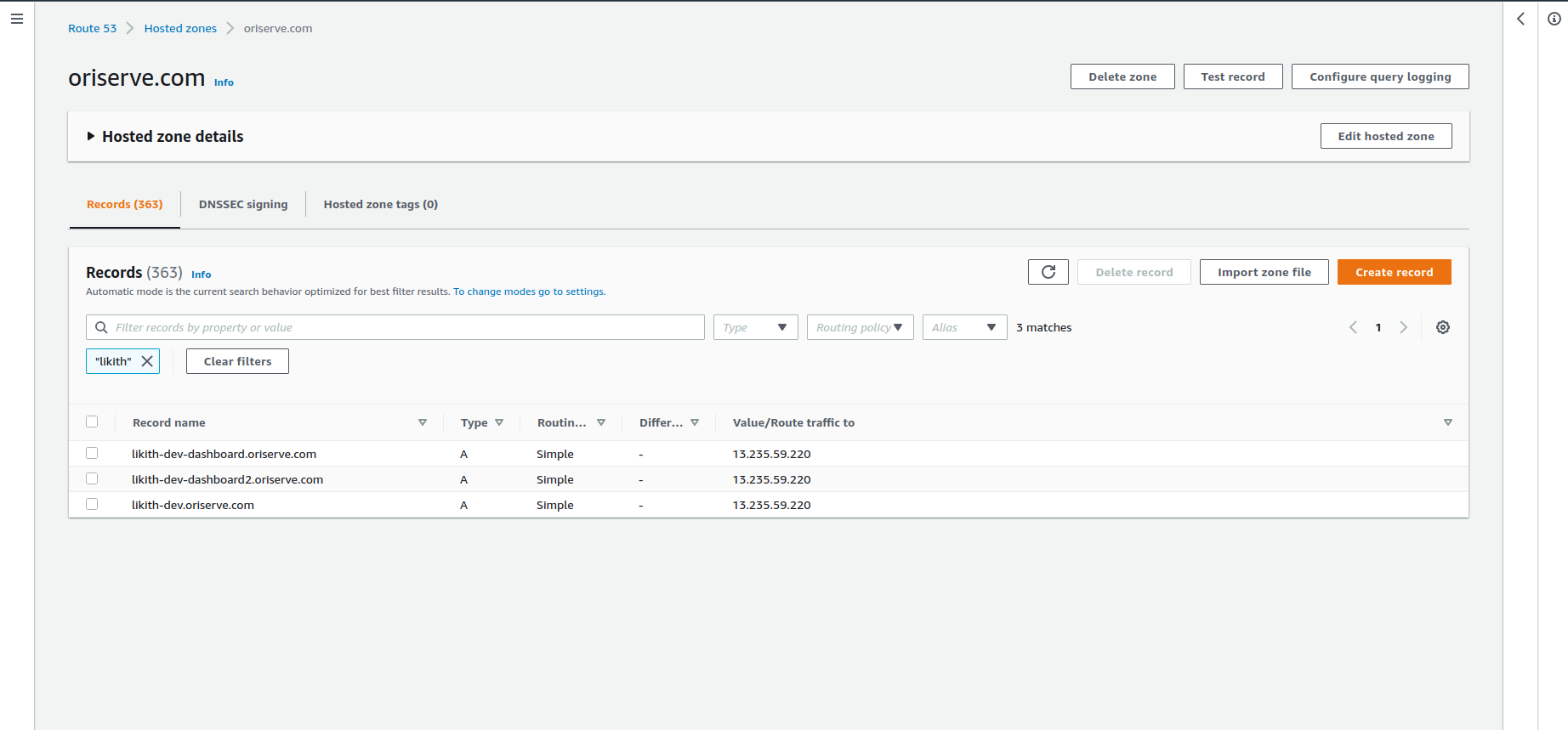Open Hosted zone tags tab
Image resolution: width=1568 pixels, height=730 pixels.
(380, 205)
